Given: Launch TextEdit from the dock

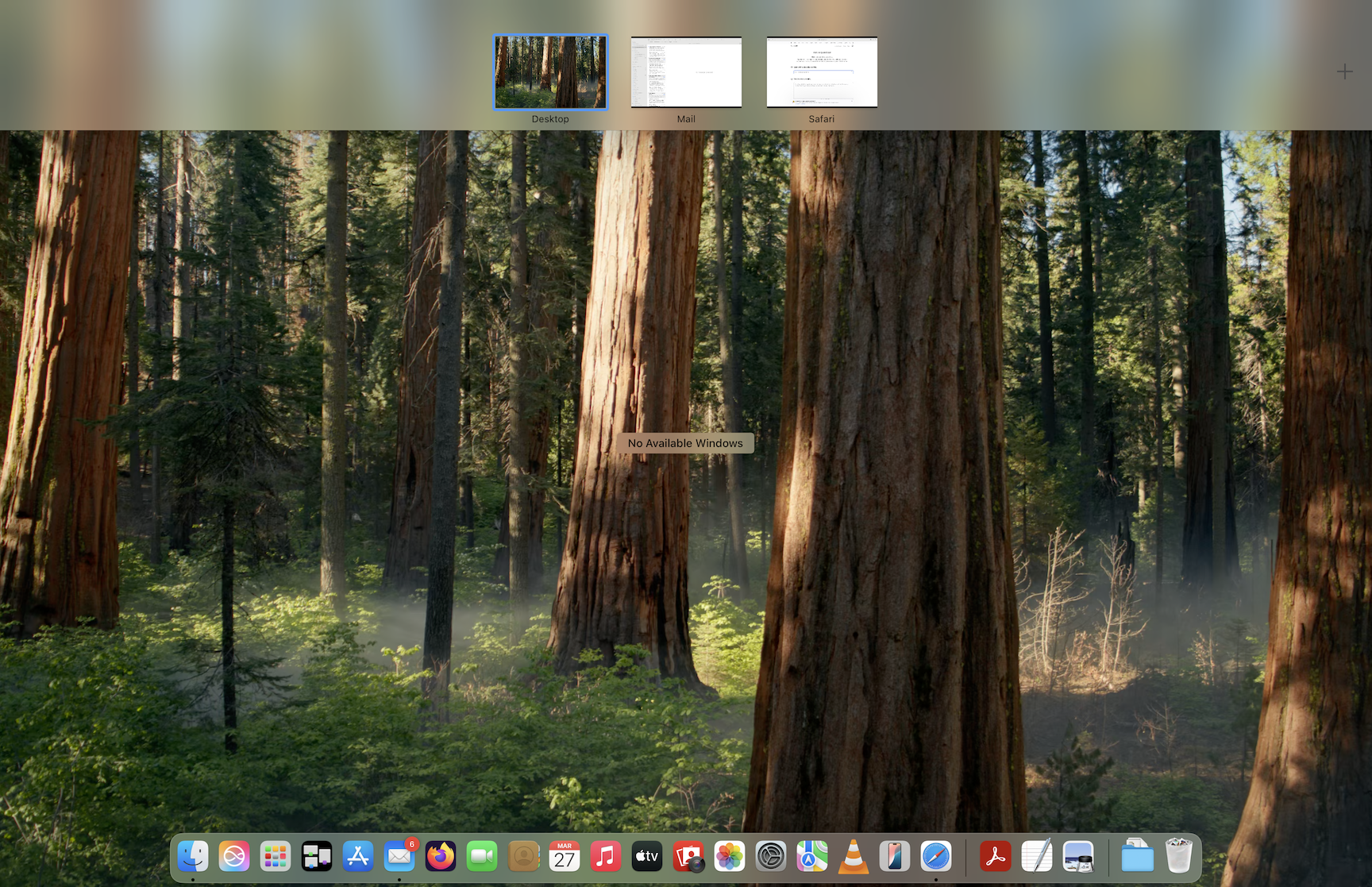Looking at the screenshot, I should [1037, 857].
